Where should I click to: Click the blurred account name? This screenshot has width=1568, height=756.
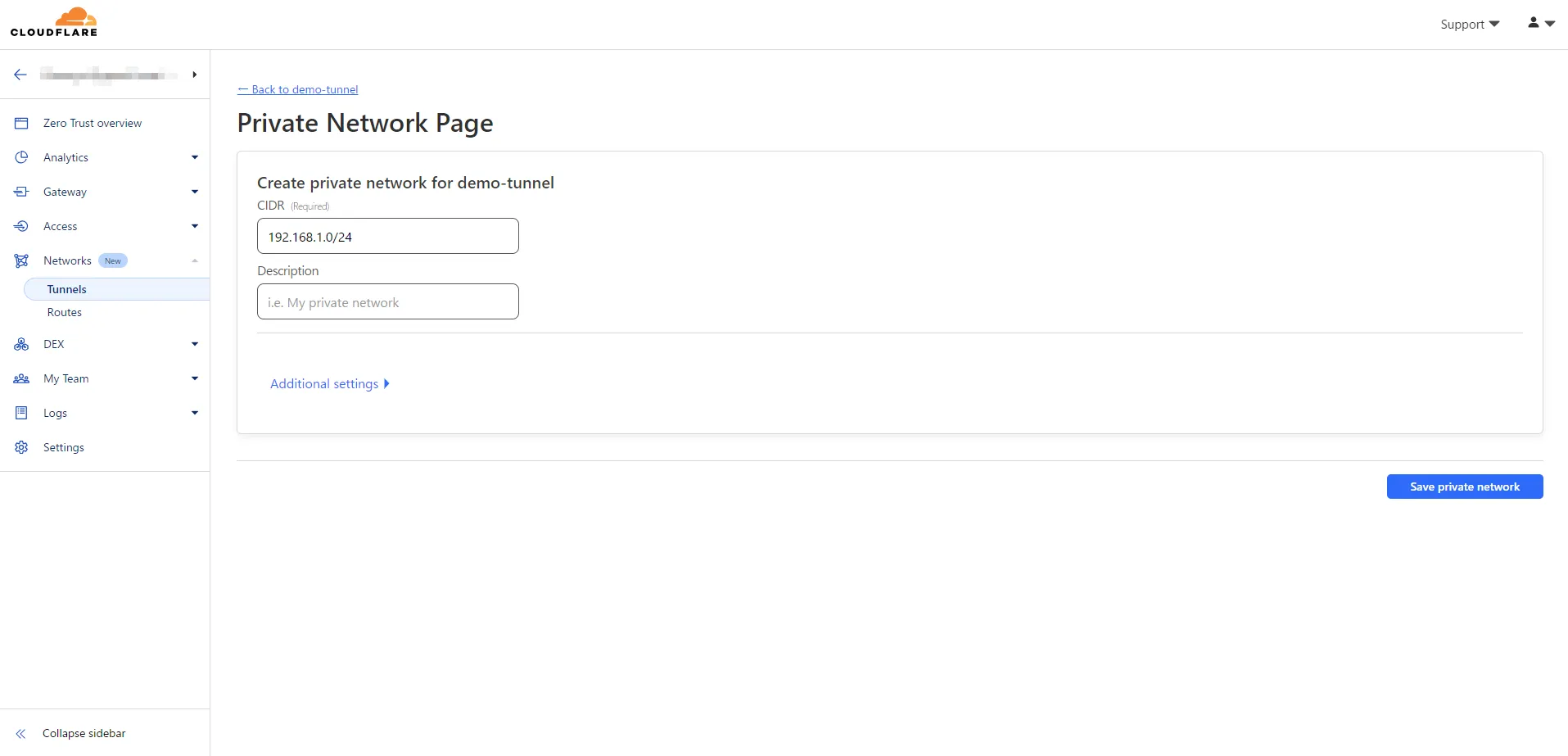108,75
